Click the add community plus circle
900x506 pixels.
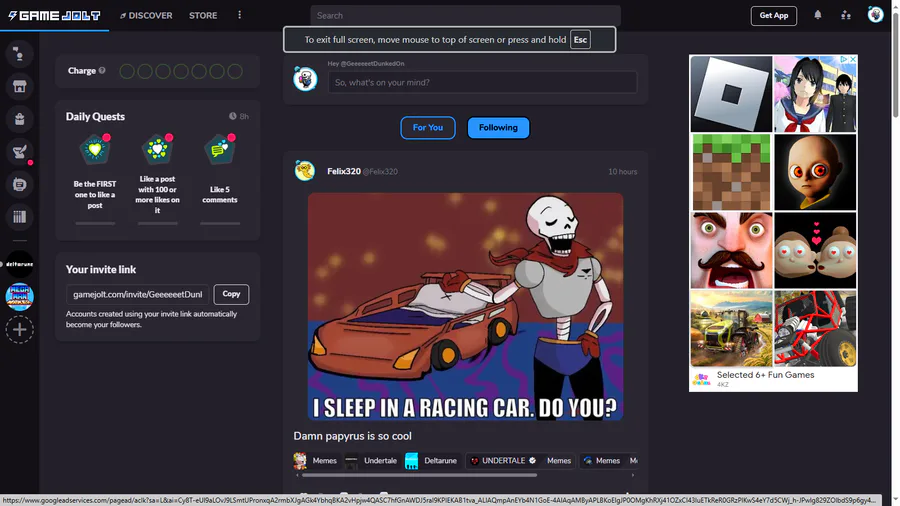click(x=20, y=330)
